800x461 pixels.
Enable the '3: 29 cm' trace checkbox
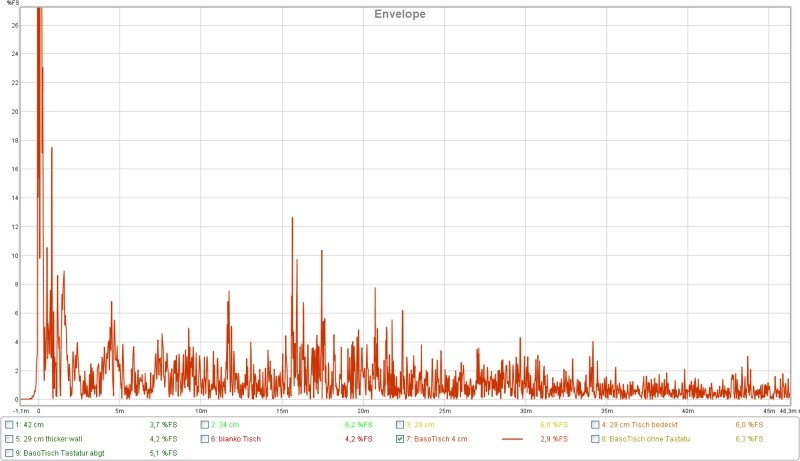pyautogui.click(x=400, y=424)
